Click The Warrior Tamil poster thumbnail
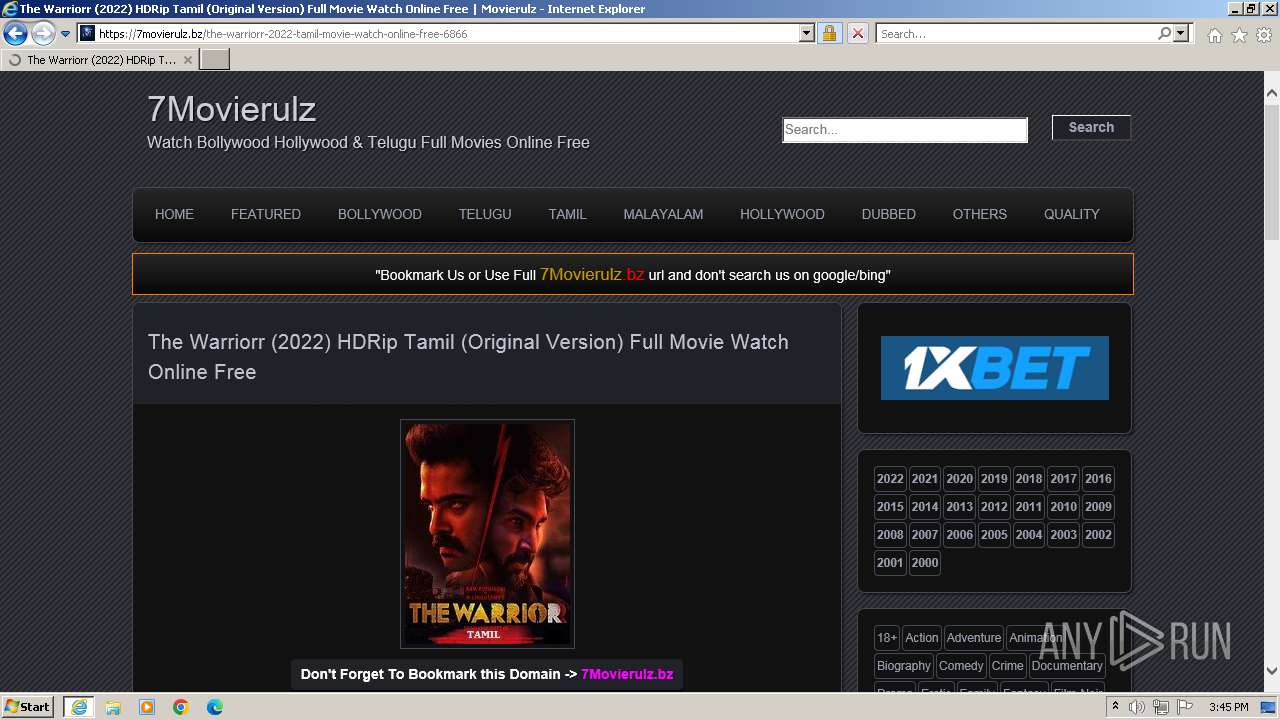Screen dimensions: 1280x720 [x=487, y=533]
